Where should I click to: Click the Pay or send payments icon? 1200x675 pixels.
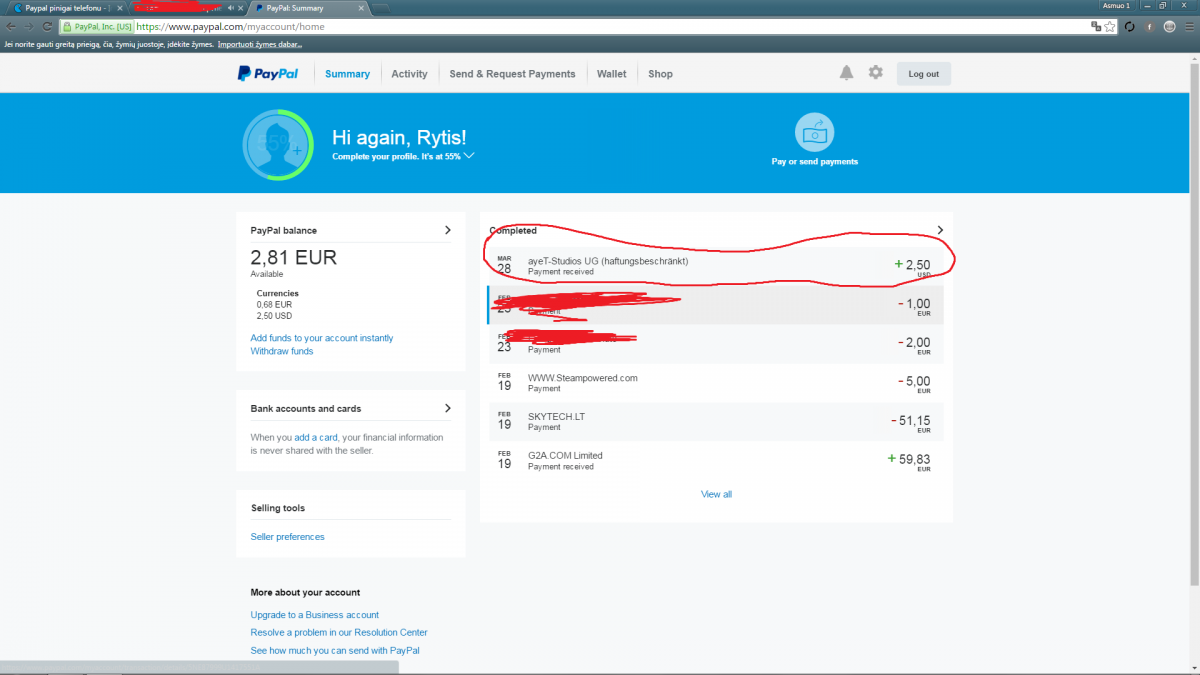(x=814, y=132)
